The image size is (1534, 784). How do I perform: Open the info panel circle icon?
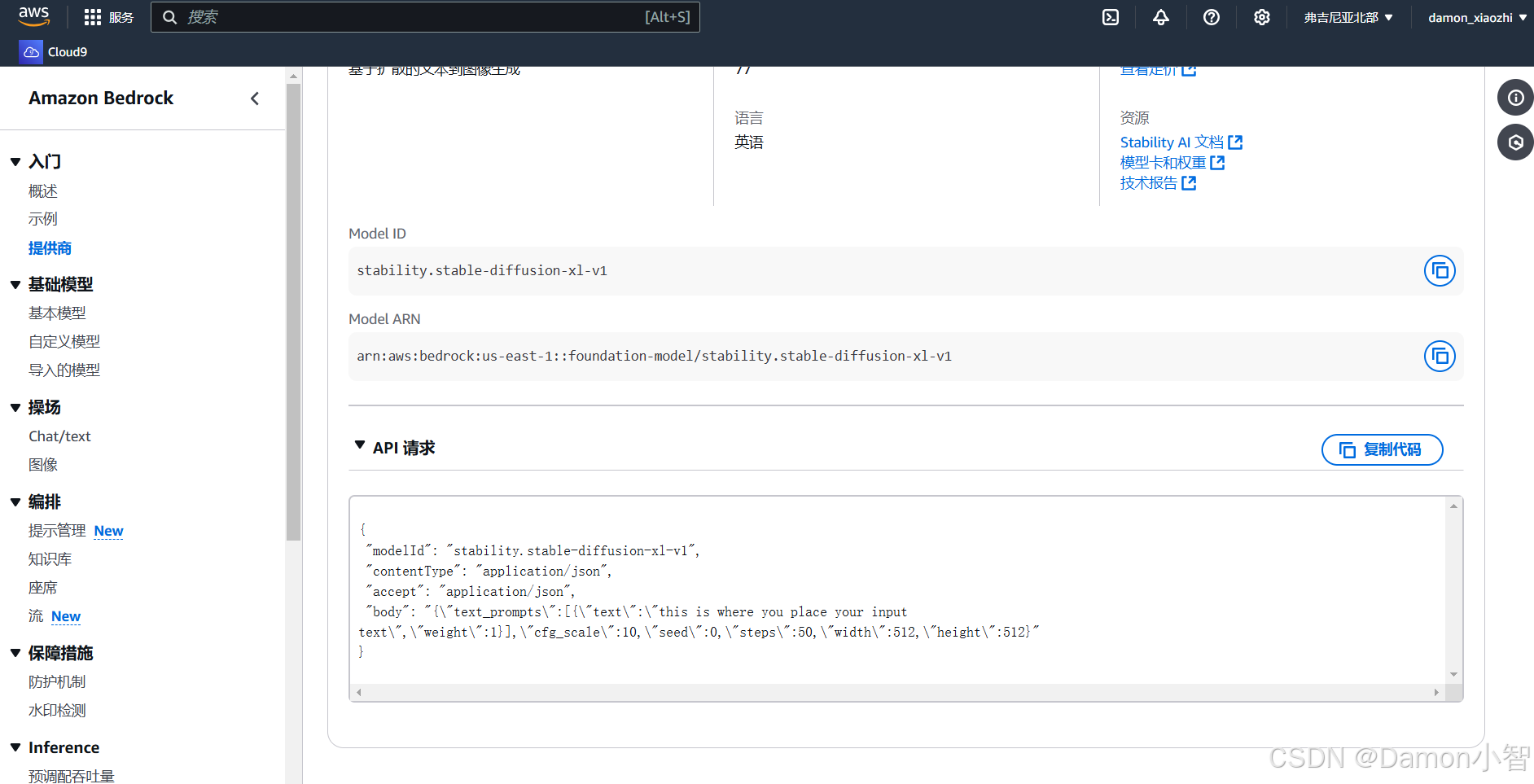coord(1515,98)
